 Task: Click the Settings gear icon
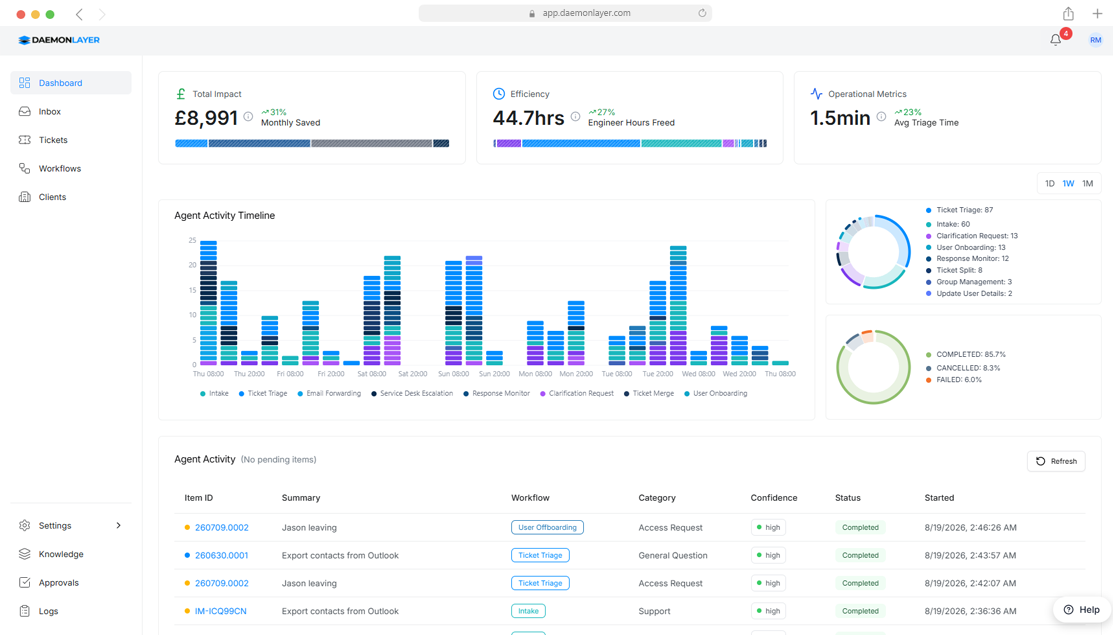[25, 525]
